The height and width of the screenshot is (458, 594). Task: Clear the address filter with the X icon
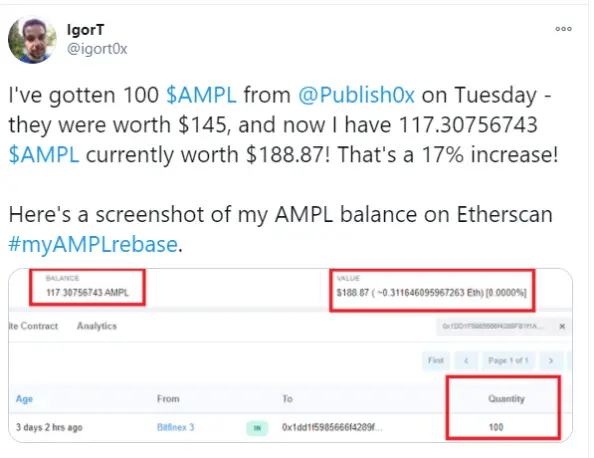562,326
